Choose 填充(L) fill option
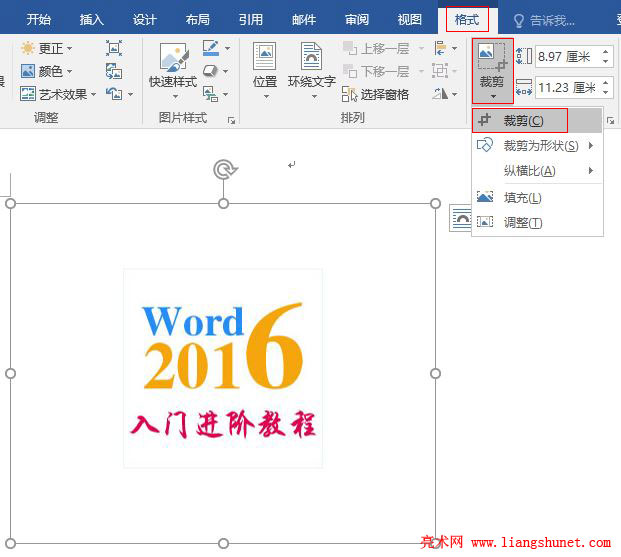Screen dimensions: 621x557 [x=537, y=197]
